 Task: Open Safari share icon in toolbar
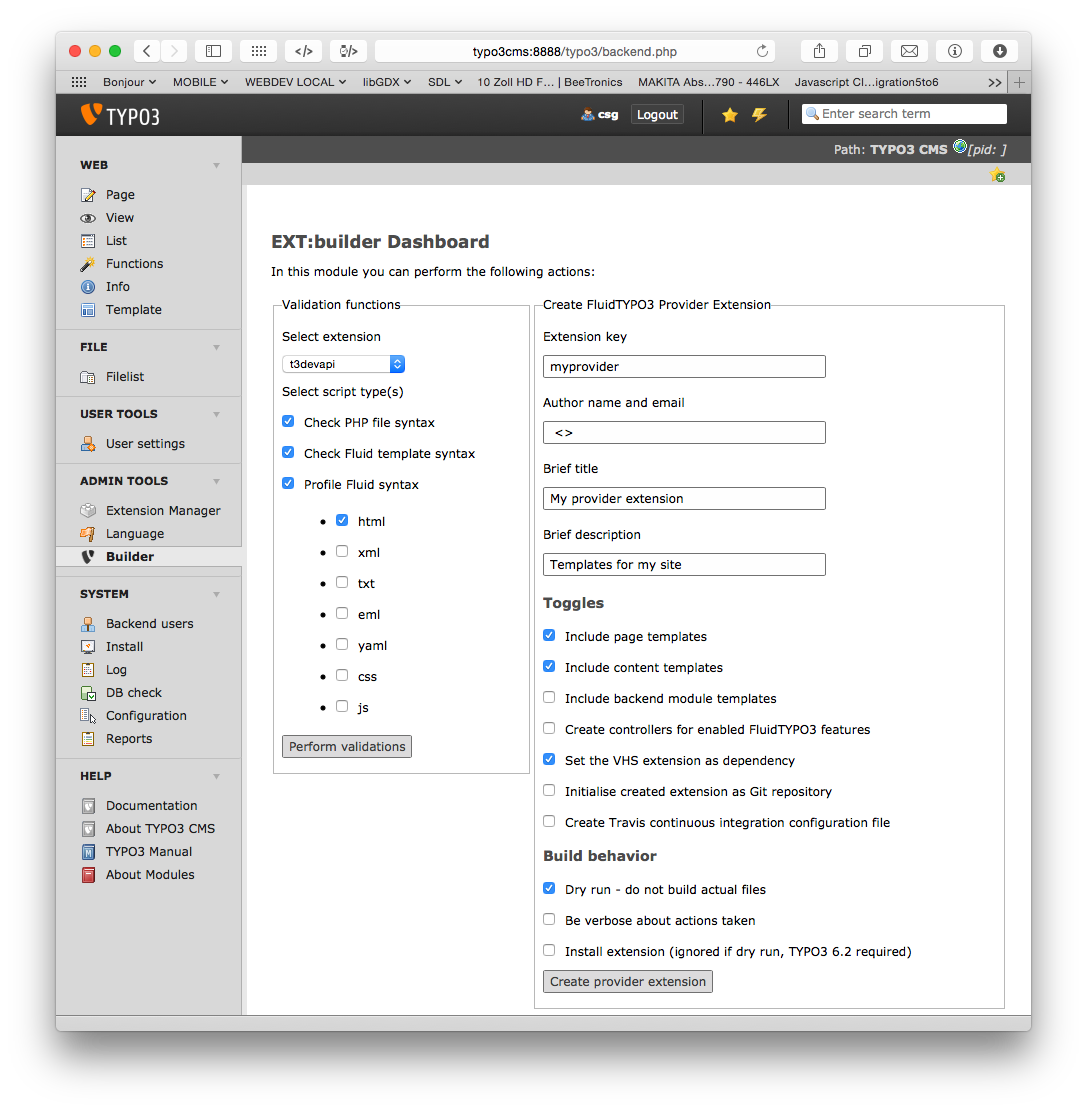point(819,51)
